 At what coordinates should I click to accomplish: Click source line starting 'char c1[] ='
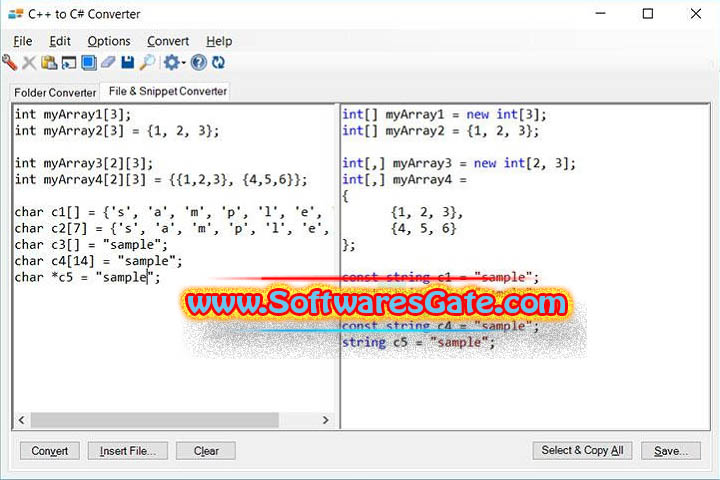click(172, 212)
